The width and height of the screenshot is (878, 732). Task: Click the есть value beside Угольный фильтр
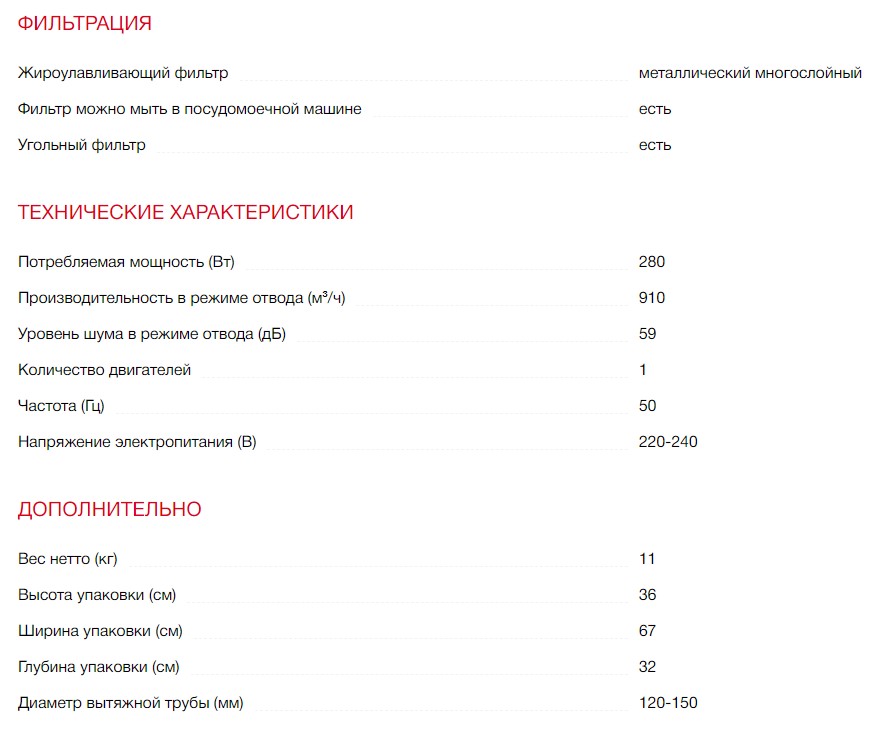(x=655, y=145)
